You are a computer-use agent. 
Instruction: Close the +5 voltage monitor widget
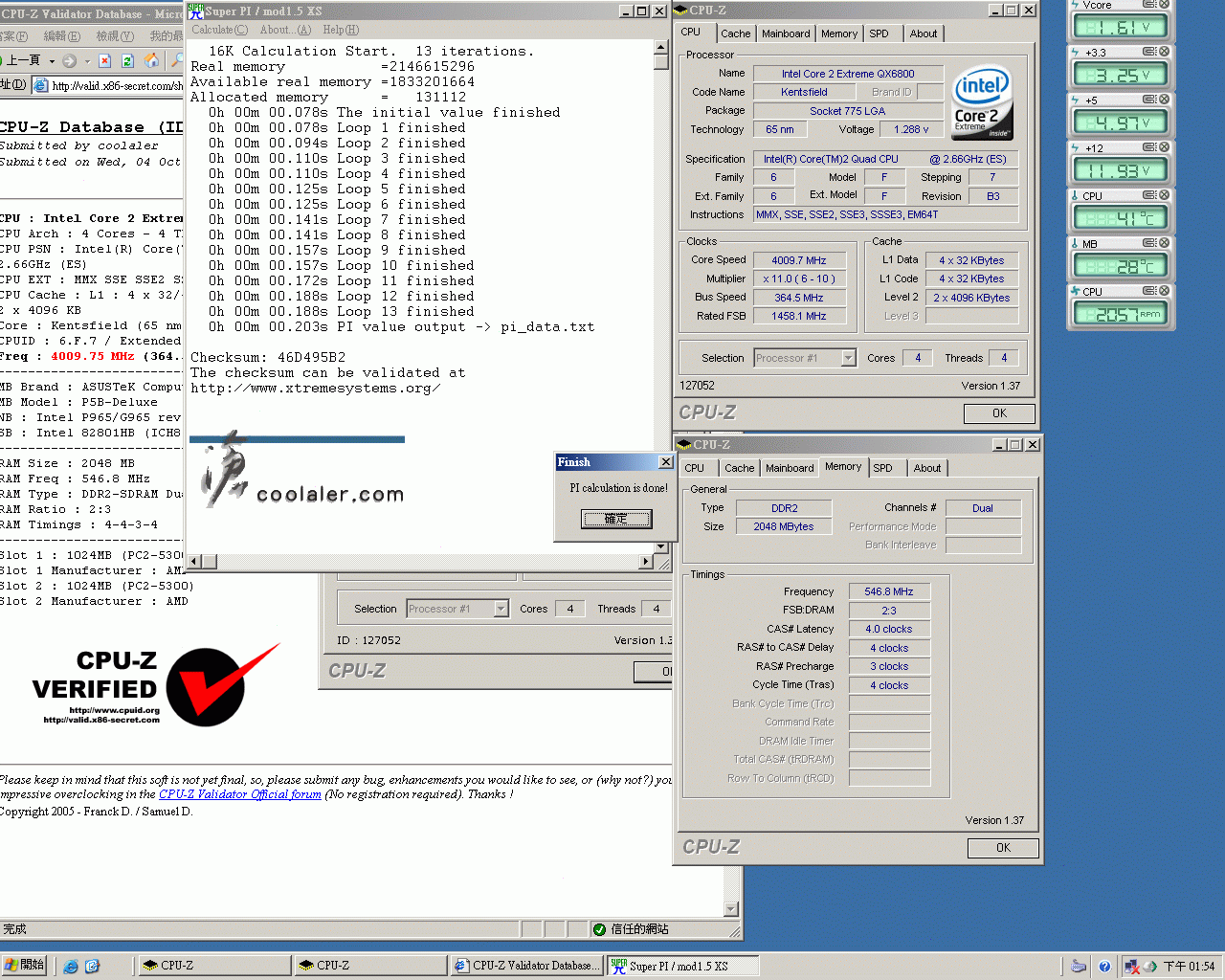(1164, 100)
